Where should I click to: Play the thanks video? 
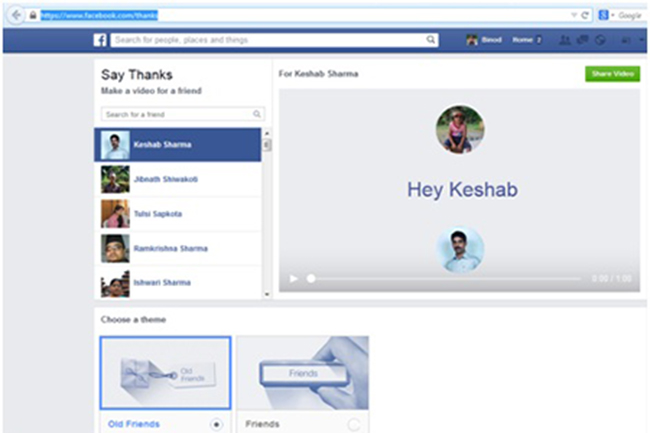(293, 278)
